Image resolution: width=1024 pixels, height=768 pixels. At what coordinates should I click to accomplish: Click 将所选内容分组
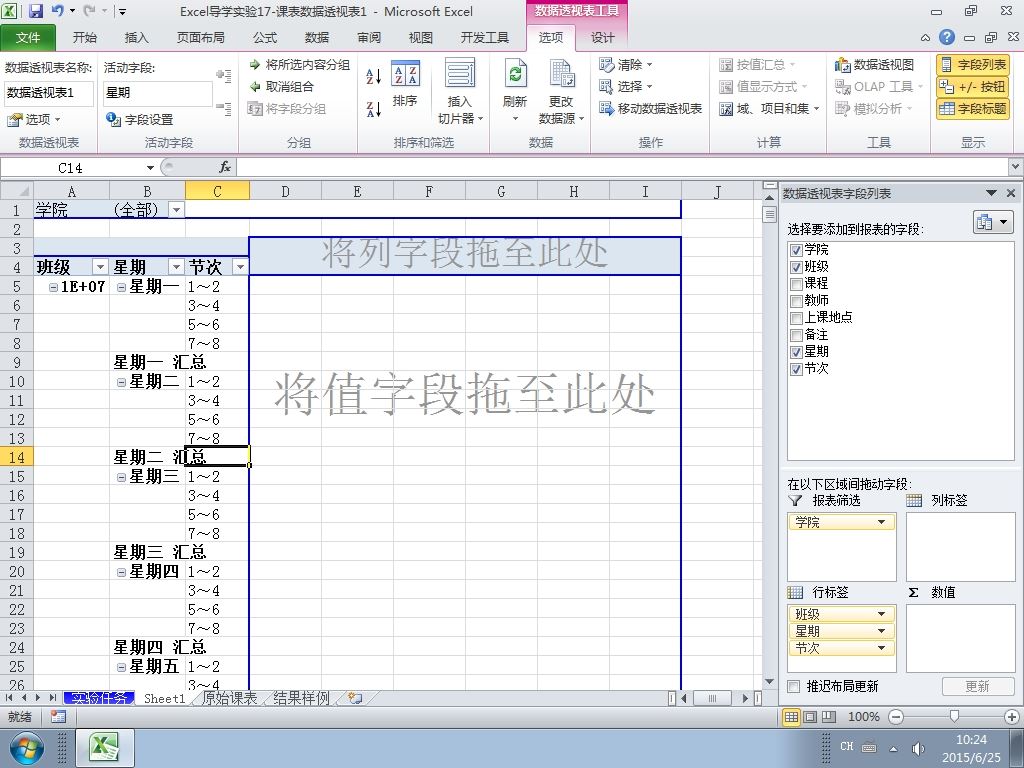(300, 65)
